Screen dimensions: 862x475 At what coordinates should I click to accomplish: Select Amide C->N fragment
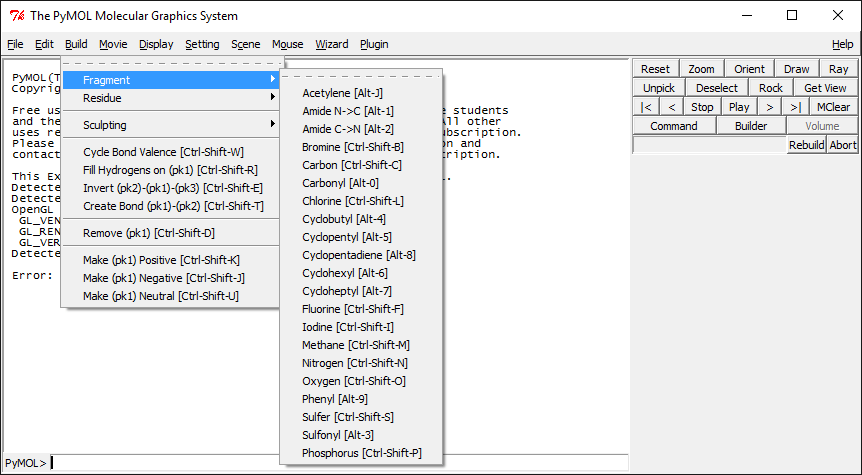click(361, 129)
